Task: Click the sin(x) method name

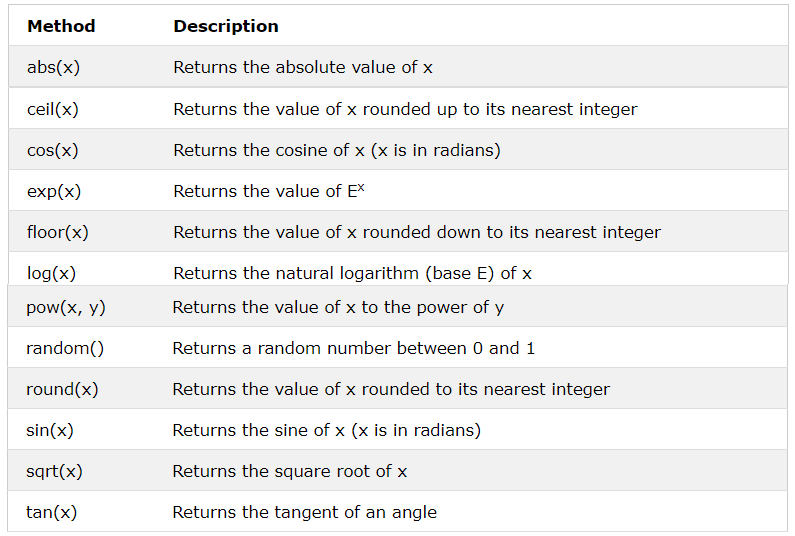Action: (x=50, y=430)
